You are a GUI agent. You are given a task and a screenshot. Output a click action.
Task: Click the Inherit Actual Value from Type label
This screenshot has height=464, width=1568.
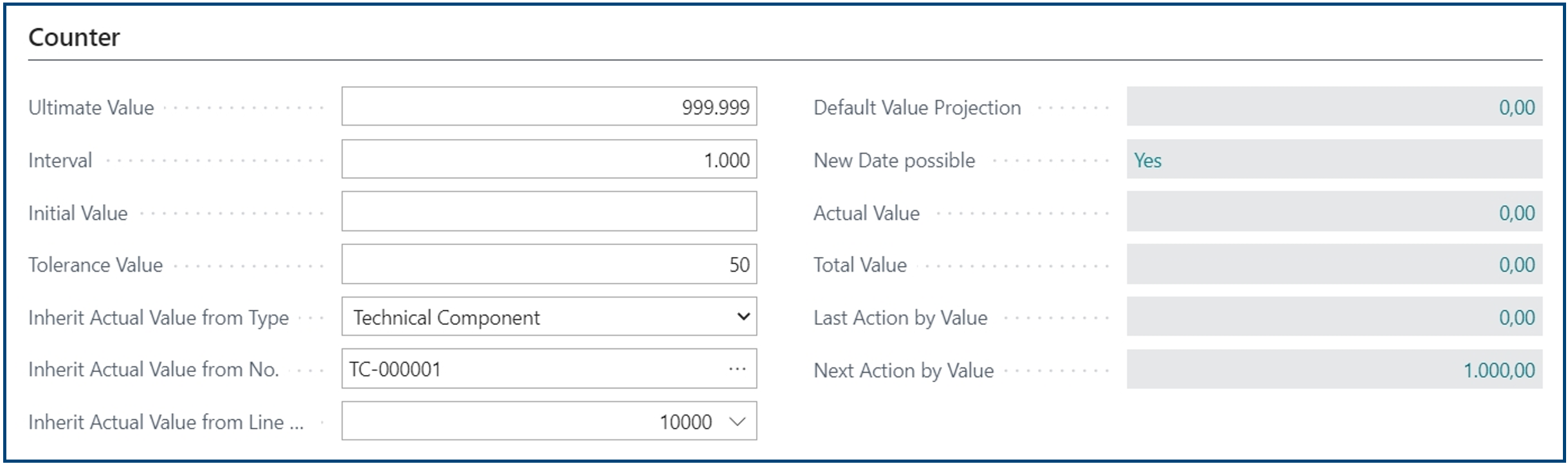click(159, 317)
